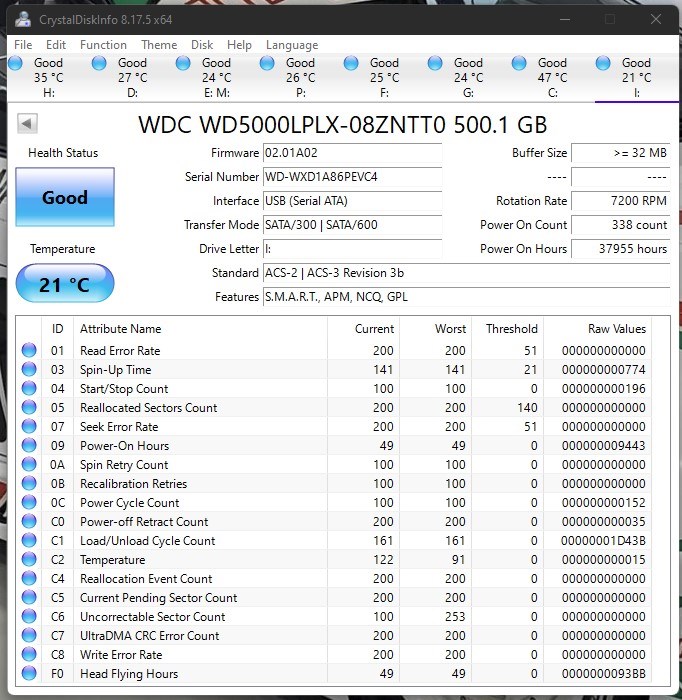Click status orb for Recalibration Retries row
682x700 pixels.
pos(29,483)
